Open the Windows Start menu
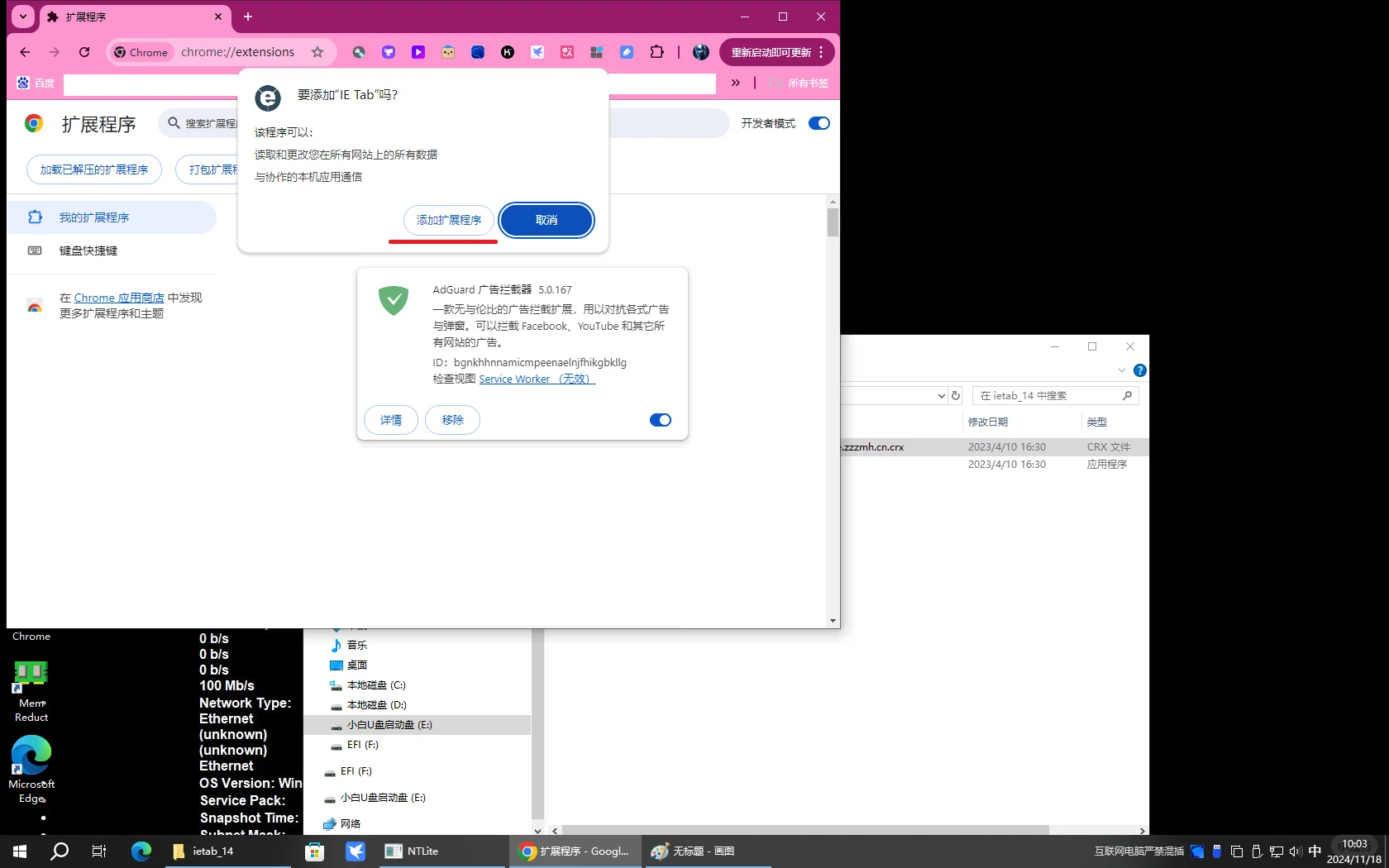Viewport: 1389px width, 868px height. [20, 851]
